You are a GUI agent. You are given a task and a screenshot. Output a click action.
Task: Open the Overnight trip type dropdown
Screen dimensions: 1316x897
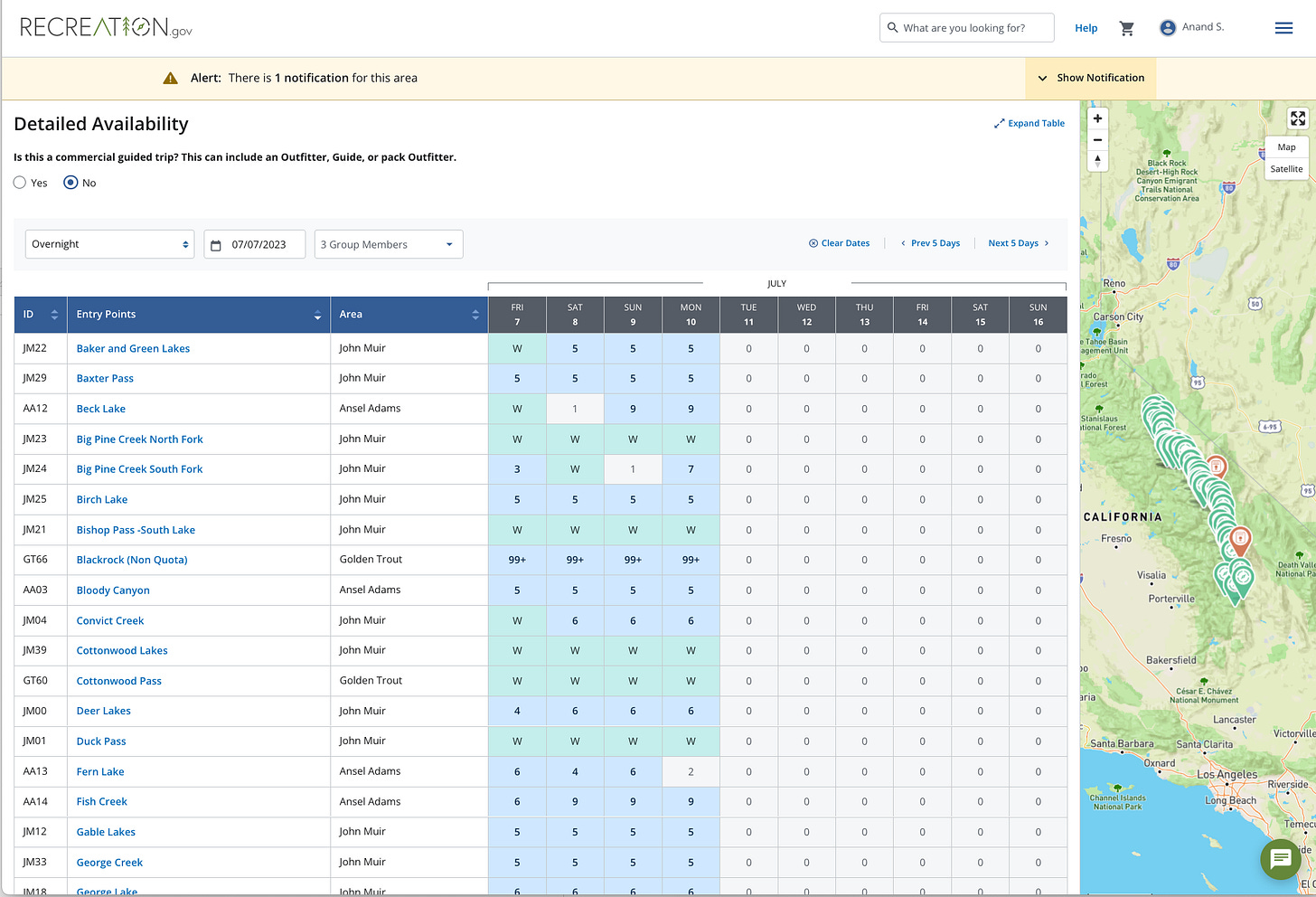109,244
